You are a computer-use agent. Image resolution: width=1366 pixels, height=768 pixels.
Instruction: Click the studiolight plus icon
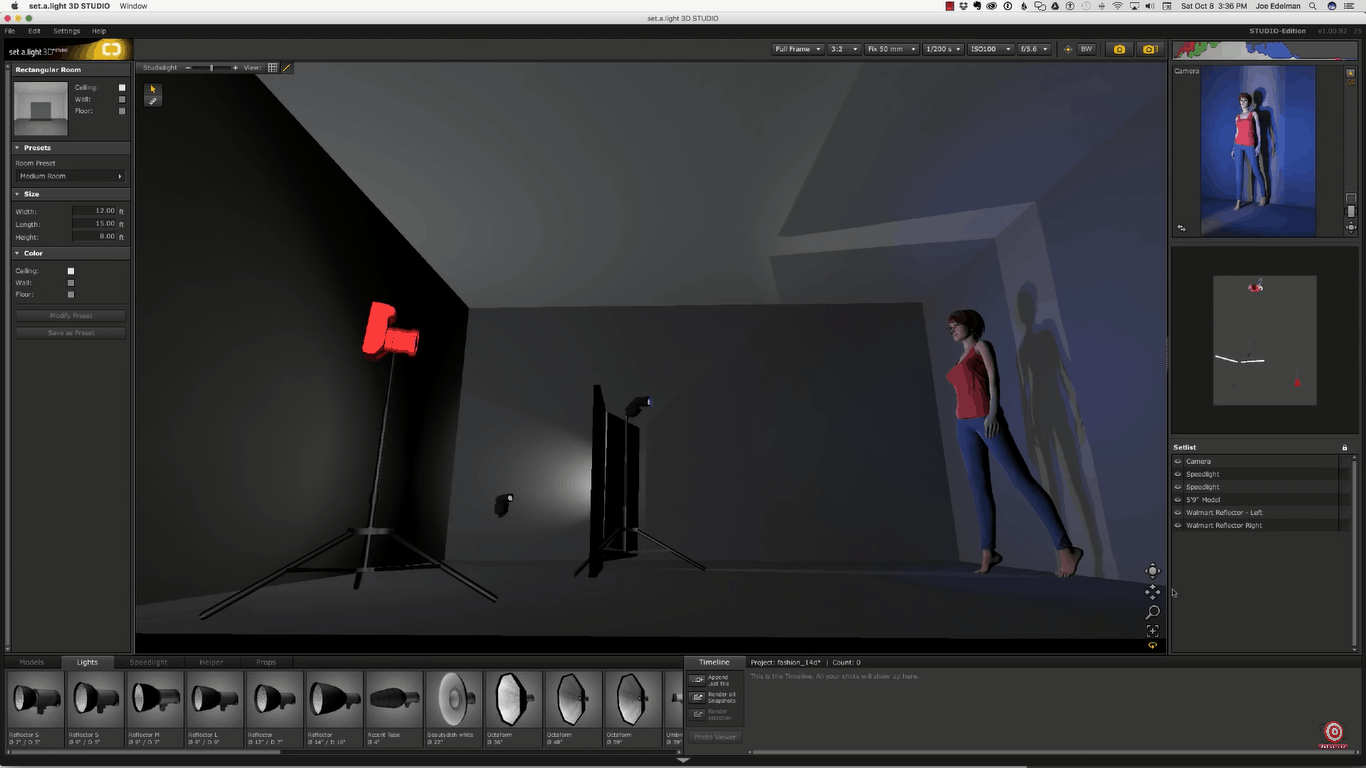tap(235, 68)
